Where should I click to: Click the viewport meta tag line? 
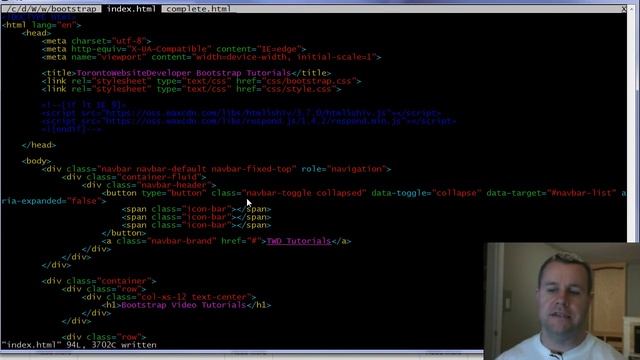point(211,57)
